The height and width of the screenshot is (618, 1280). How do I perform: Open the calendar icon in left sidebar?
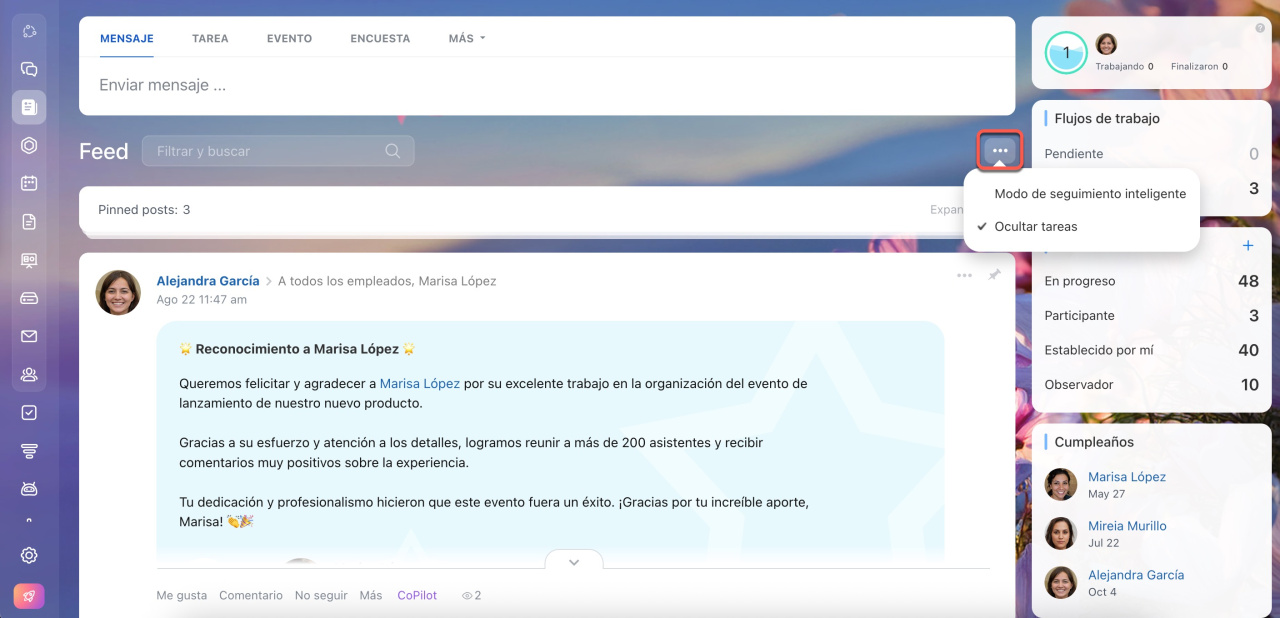pos(29,183)
